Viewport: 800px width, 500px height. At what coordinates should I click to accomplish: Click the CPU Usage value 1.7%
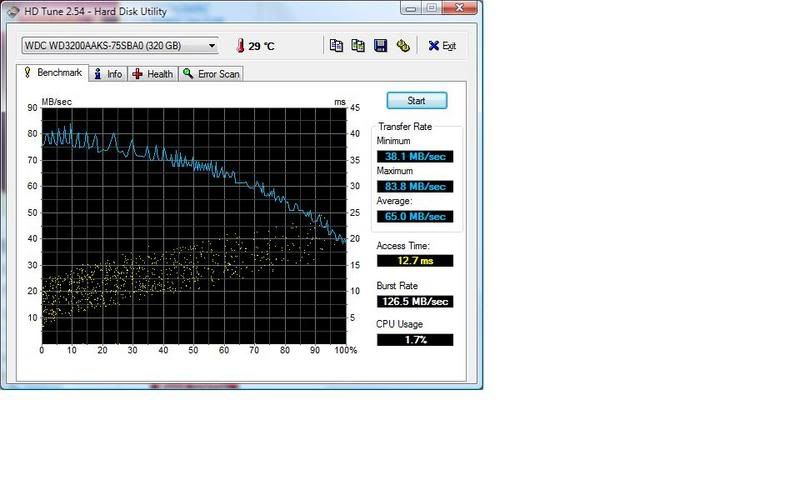pos(415,340)
